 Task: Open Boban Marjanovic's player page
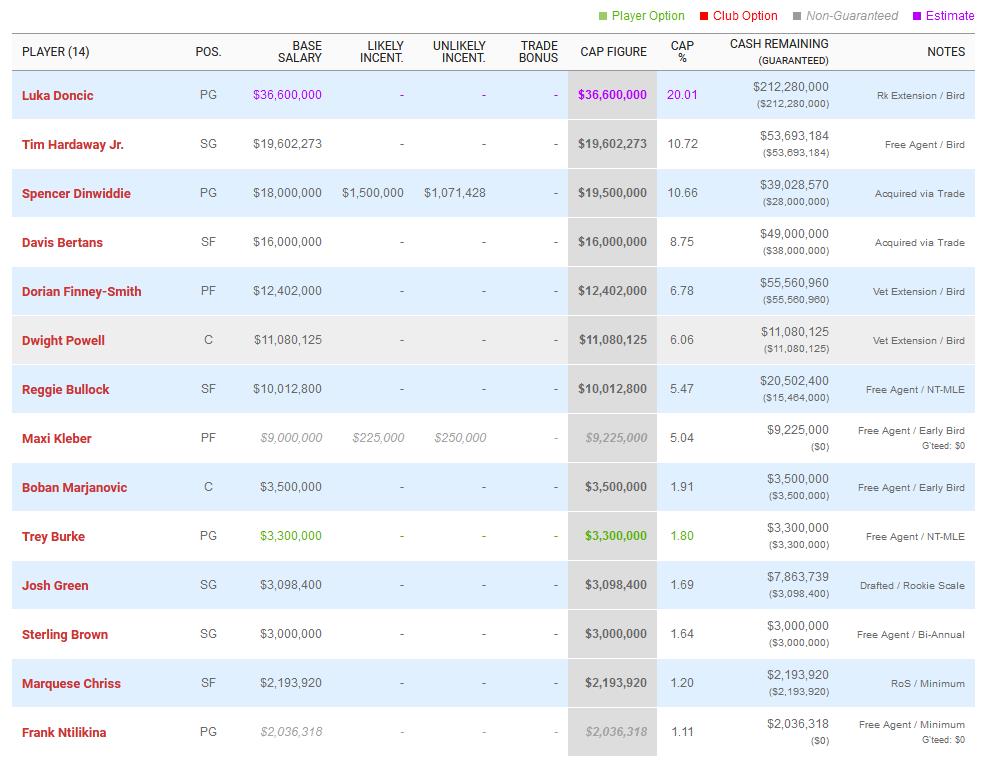(x=74, y=488)
